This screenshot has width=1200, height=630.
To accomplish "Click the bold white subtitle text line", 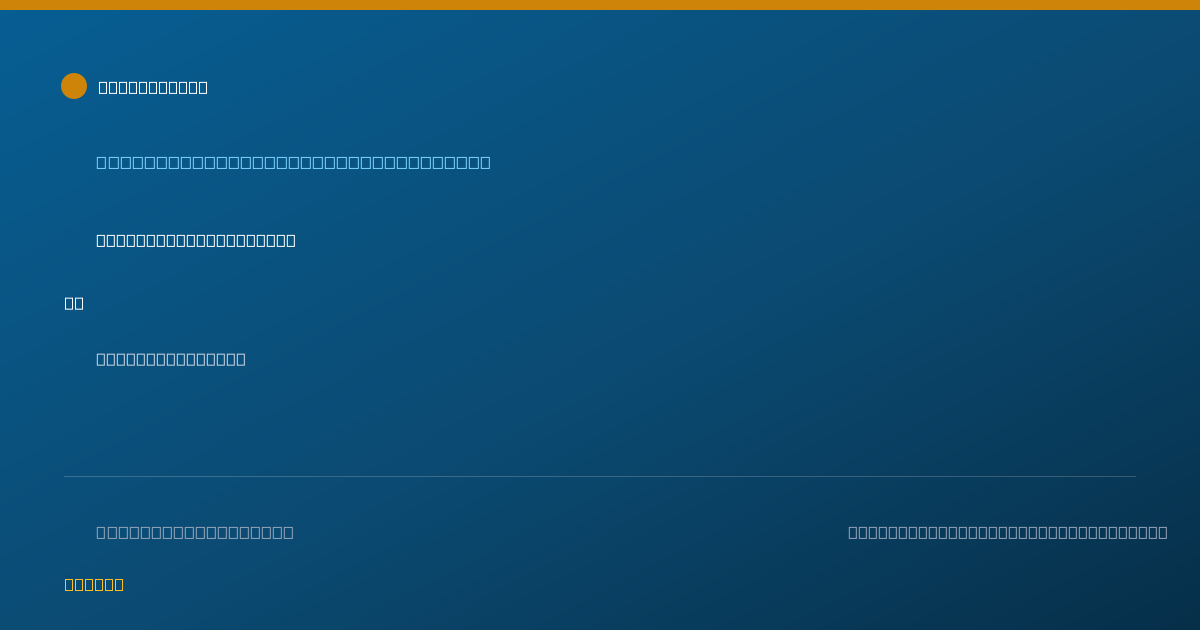I will [x=196, y=240].
